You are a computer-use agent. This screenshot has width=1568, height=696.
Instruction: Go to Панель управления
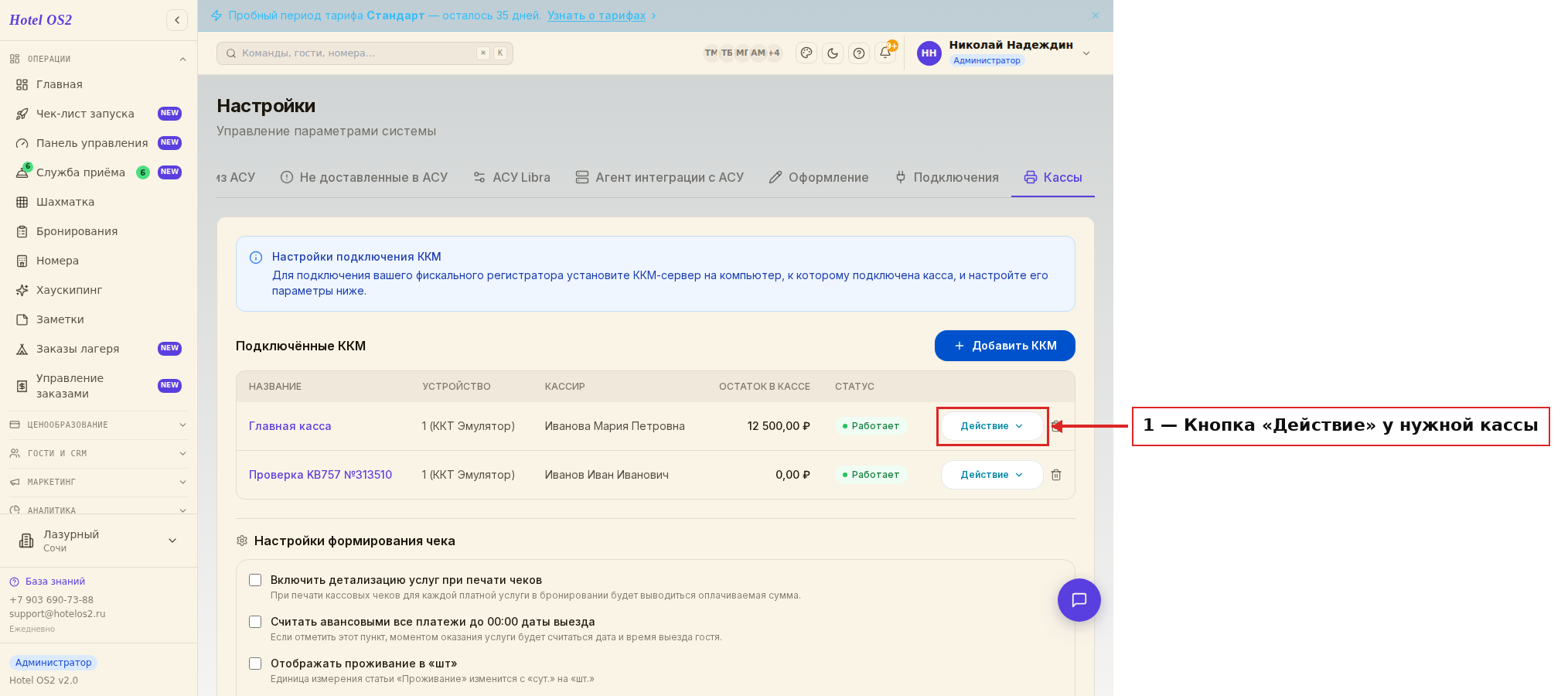point(98,143)
